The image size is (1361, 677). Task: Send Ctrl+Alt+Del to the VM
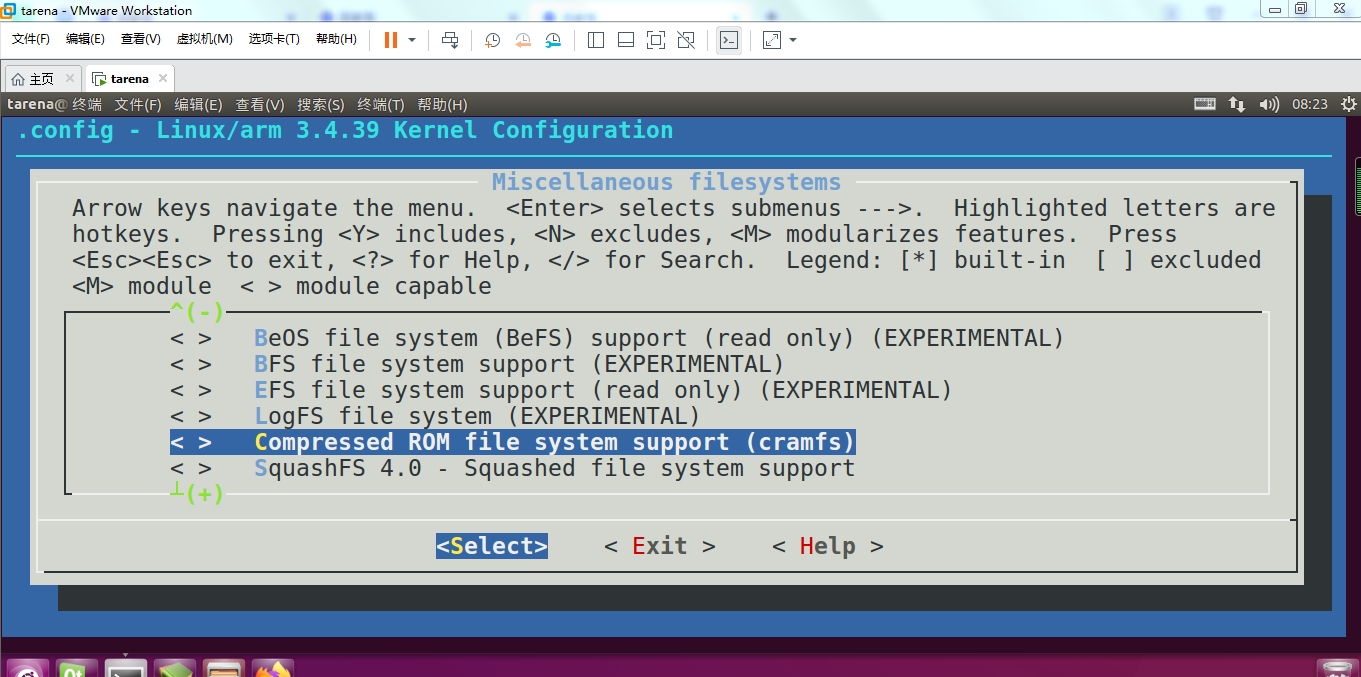450,40
